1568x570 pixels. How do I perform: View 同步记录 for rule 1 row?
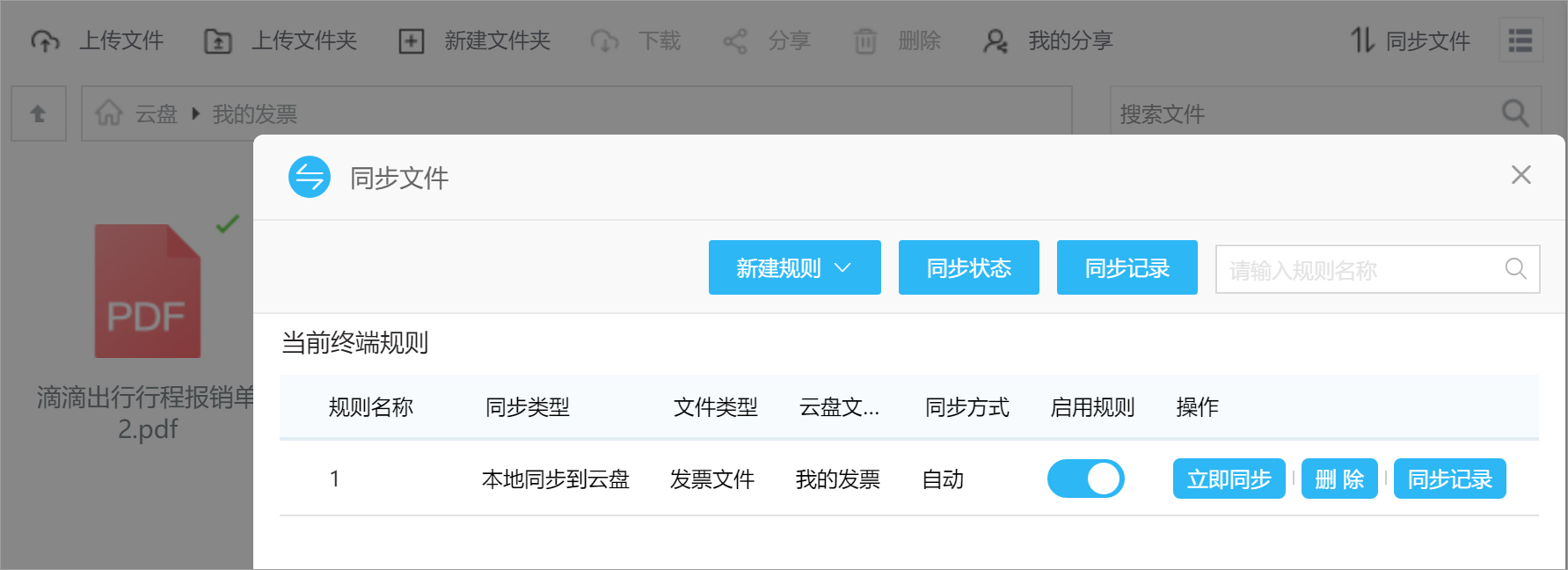coord(1449,479)
